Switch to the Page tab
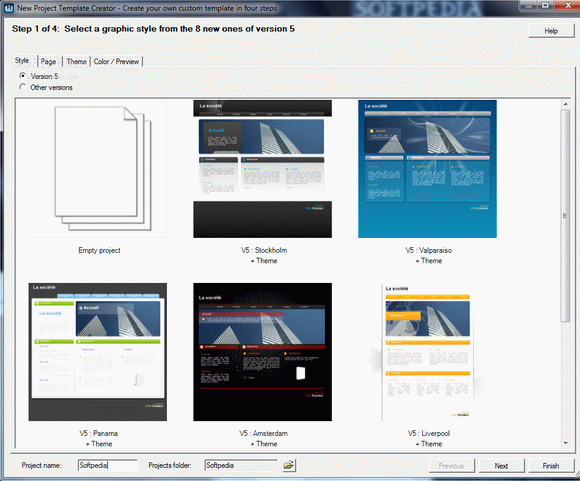 click(48, 61)
